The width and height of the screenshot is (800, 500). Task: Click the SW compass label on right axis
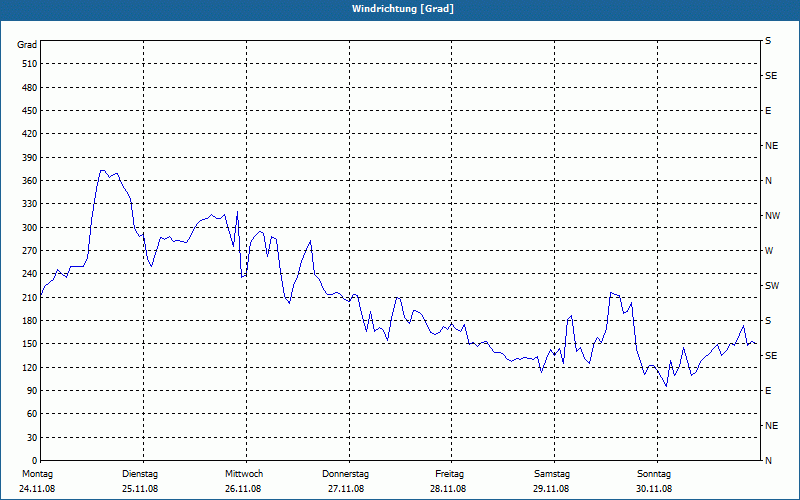point(772,286)
